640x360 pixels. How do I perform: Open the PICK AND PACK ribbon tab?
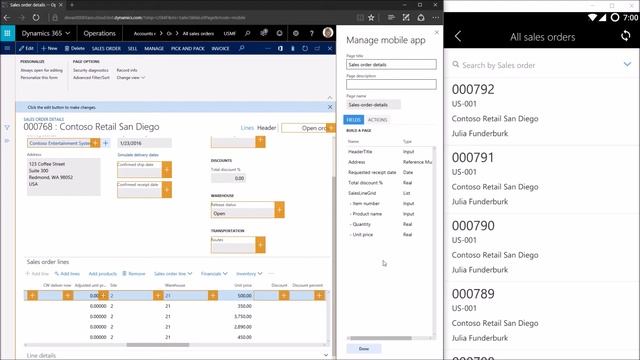pos(188,49)
